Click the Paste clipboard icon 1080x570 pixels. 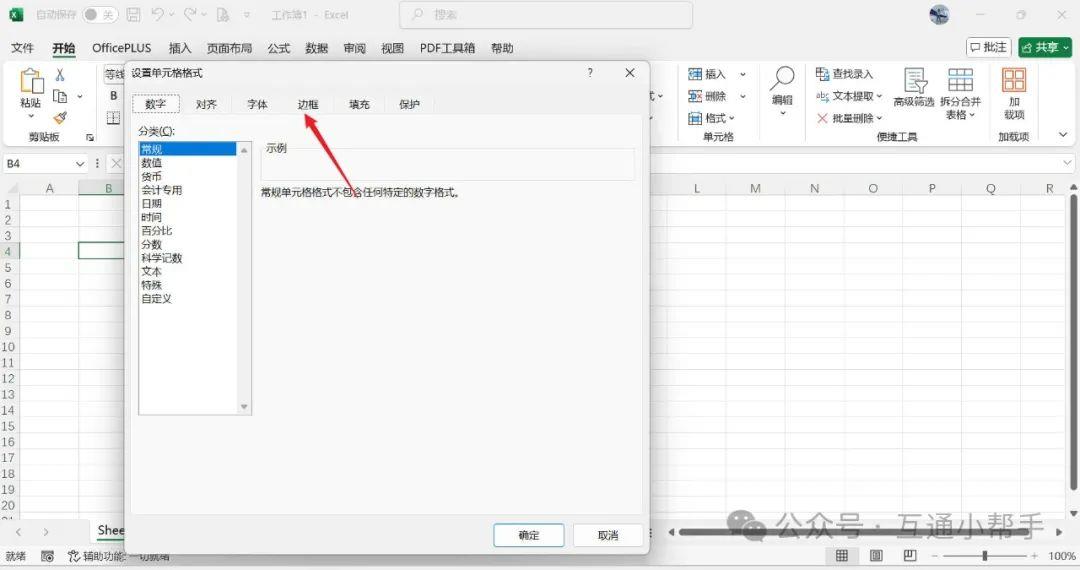point(31,81)
